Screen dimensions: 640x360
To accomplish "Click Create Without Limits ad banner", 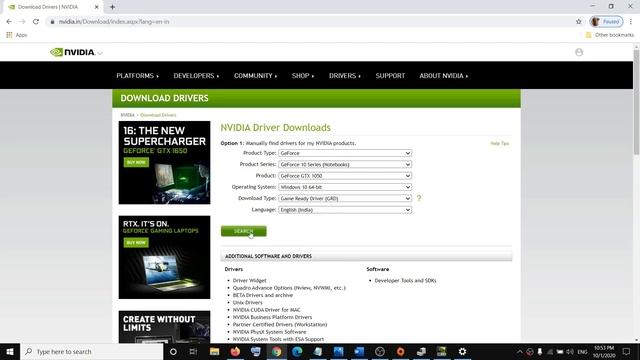I will tap(164, 327).
